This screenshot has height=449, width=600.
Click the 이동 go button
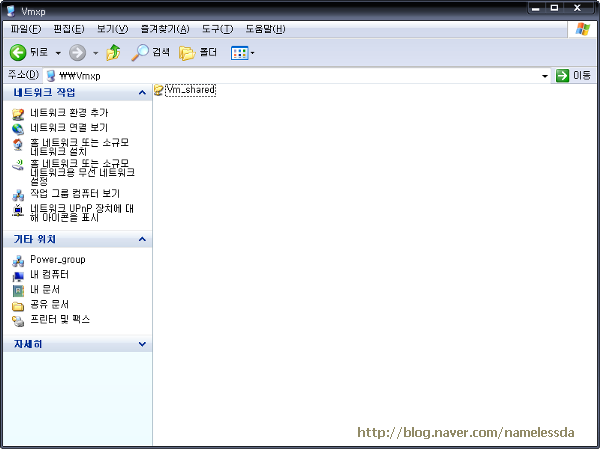coord(573,75)
